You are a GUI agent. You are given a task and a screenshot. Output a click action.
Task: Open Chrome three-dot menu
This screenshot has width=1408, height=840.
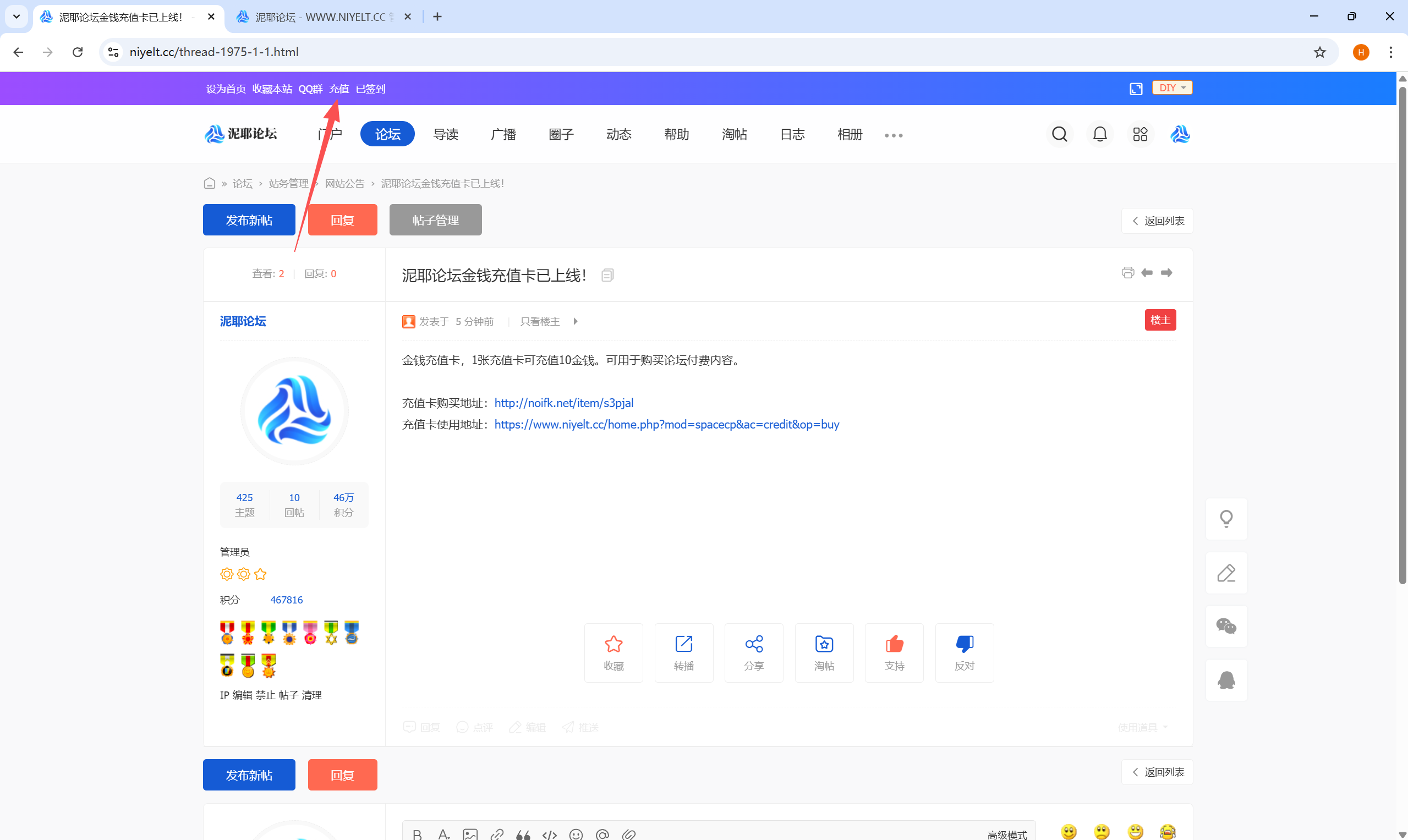1390,52
